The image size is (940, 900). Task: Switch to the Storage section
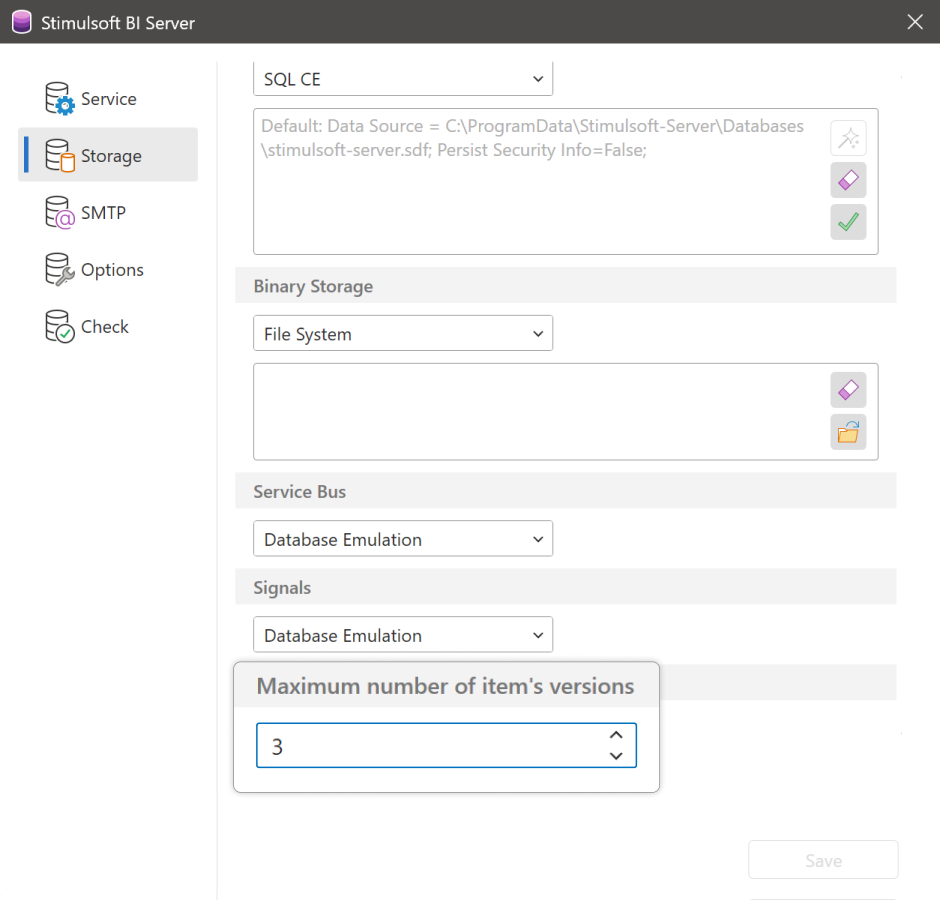(x=108, y=156)
